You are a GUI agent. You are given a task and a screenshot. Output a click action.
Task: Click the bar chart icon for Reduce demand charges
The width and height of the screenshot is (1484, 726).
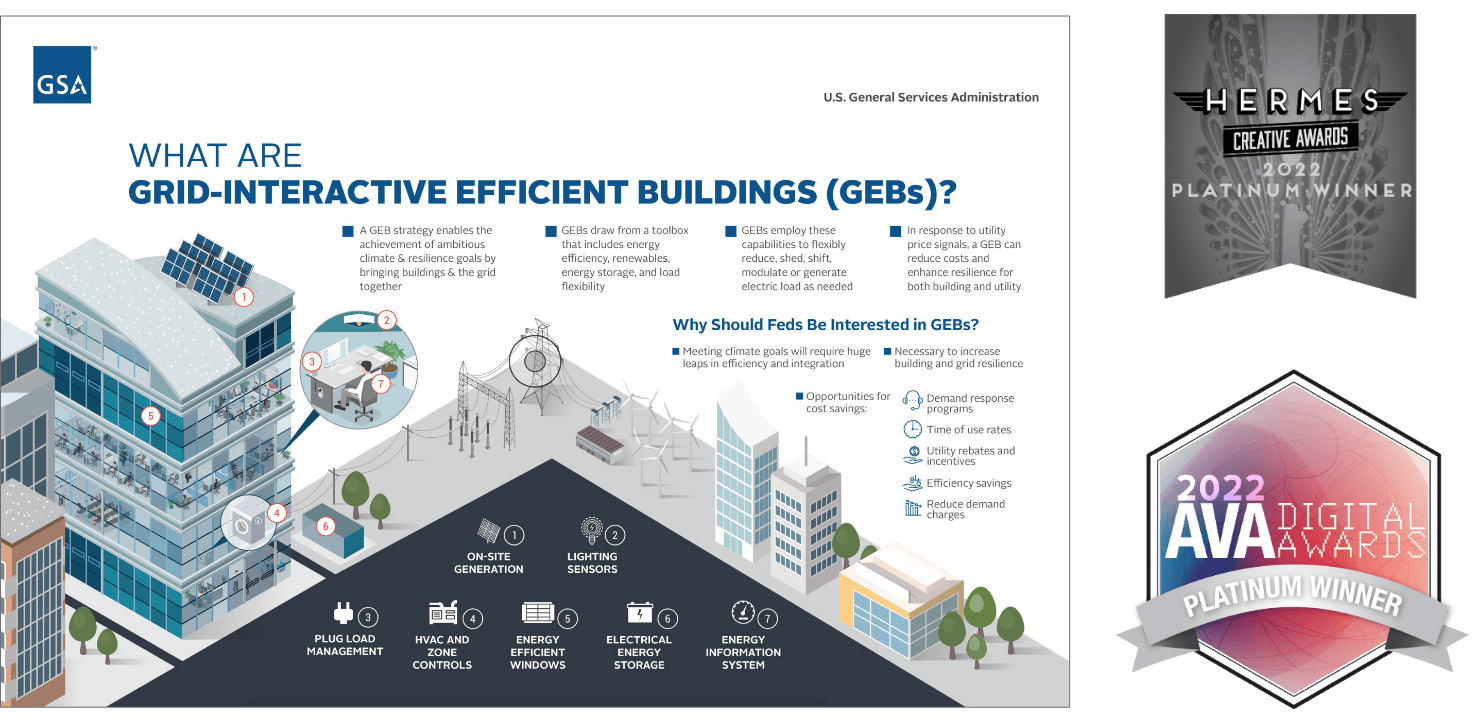(912, 508)
